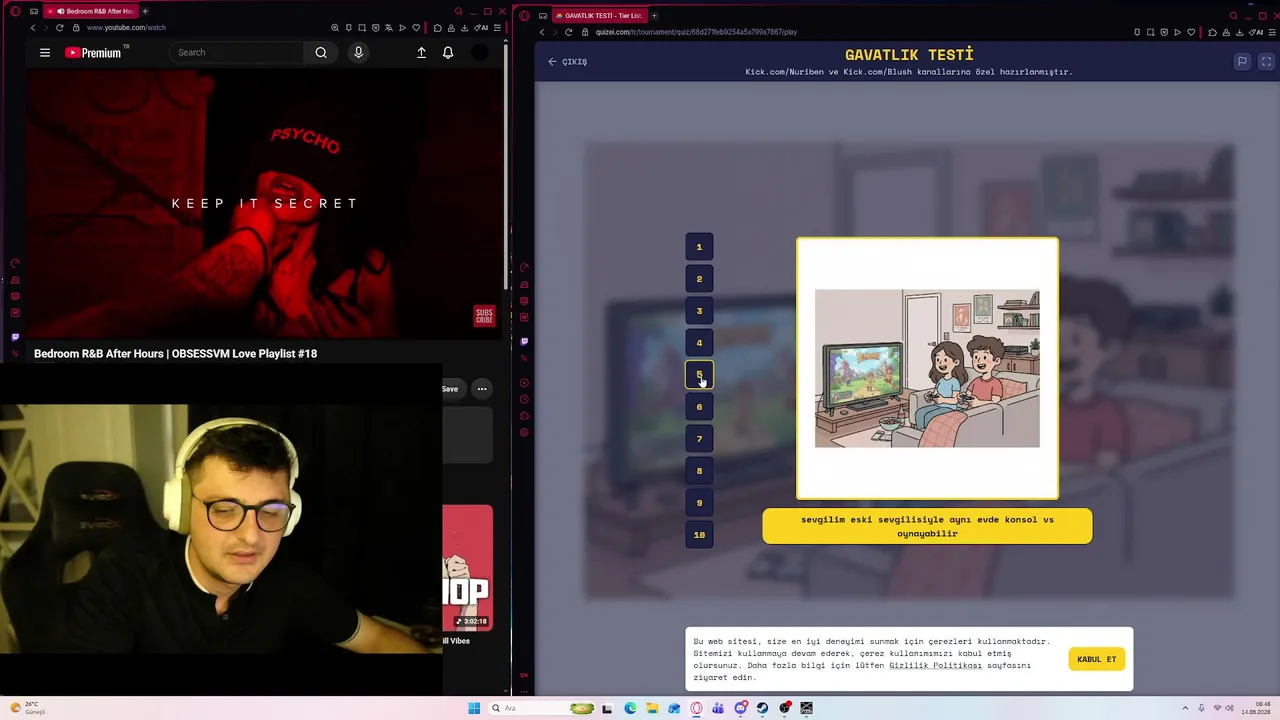Image resolution: width=1280 pixels, height=720 pixels.
Task: Choose rank 3 for this card
Action: [x=699, y=311]
